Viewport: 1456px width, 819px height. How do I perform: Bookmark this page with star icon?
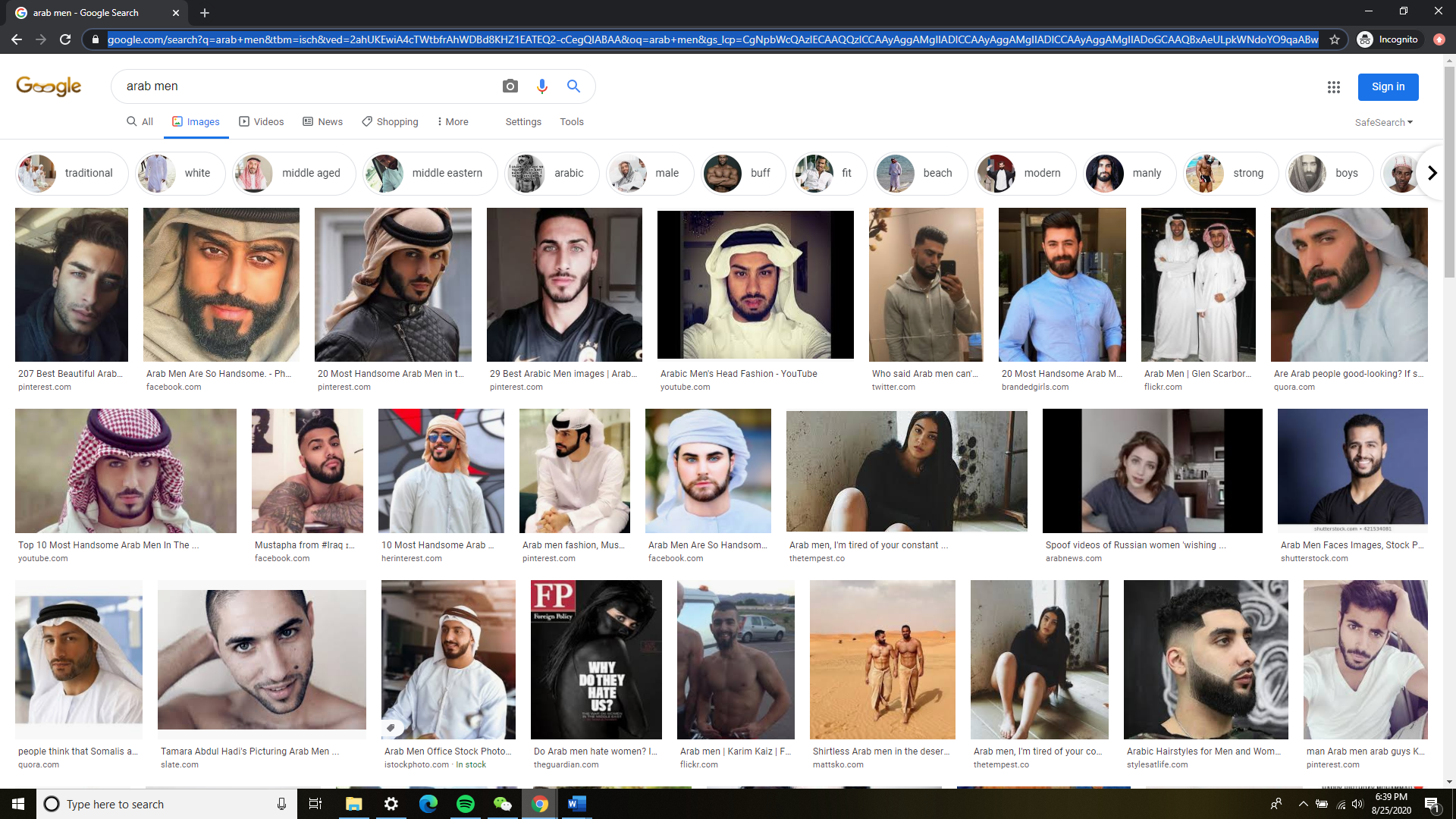coord(1335,39)
